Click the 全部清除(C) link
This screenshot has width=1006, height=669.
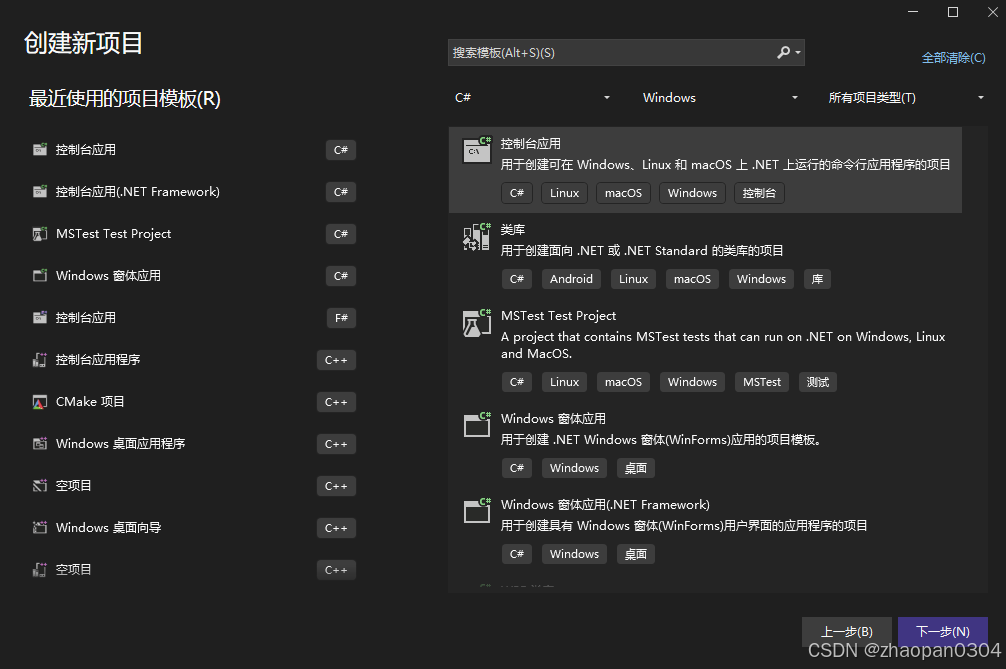coord(953,58)
